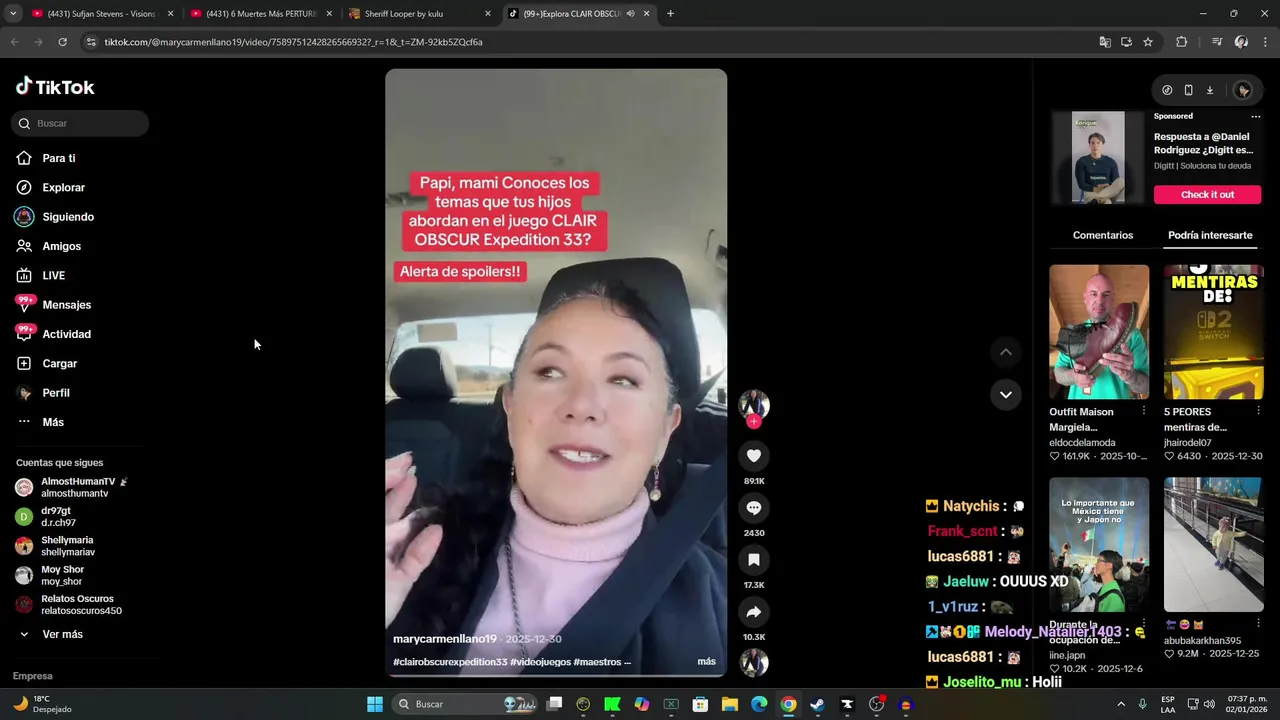Click the TikTok logo
Image resolution: width=1280 pixels, height=720 pixels.
click(55, 87)
